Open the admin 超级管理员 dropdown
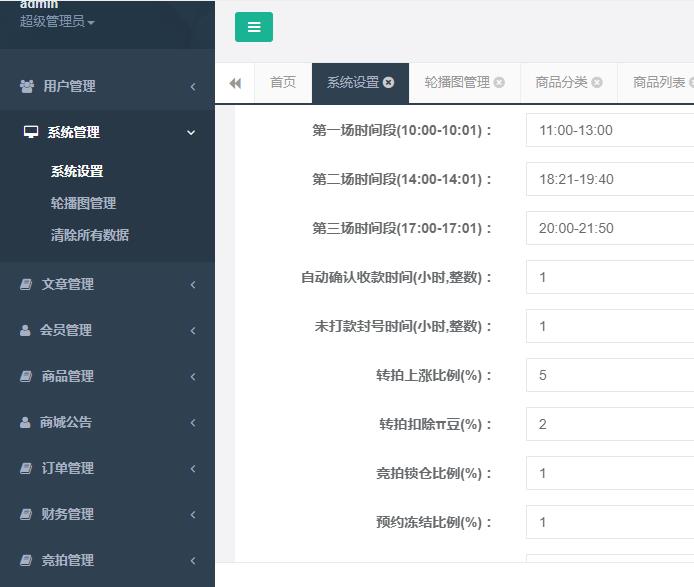 pyautogui.click(x=57, y=22)
